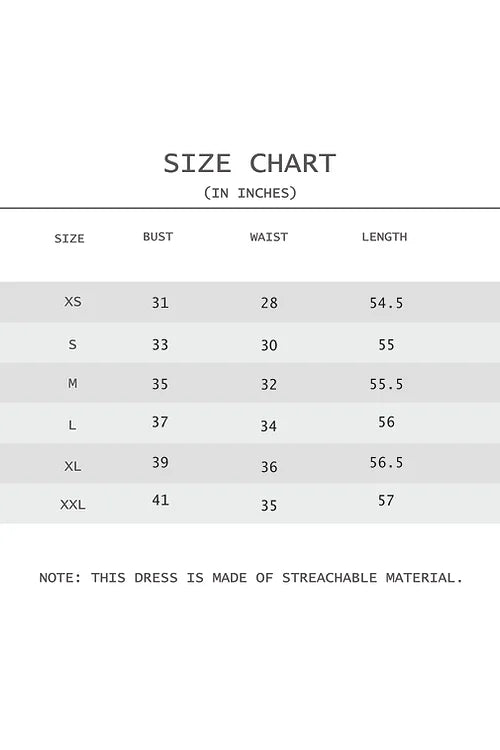Click the XL size row label

[x=73, y=466]
